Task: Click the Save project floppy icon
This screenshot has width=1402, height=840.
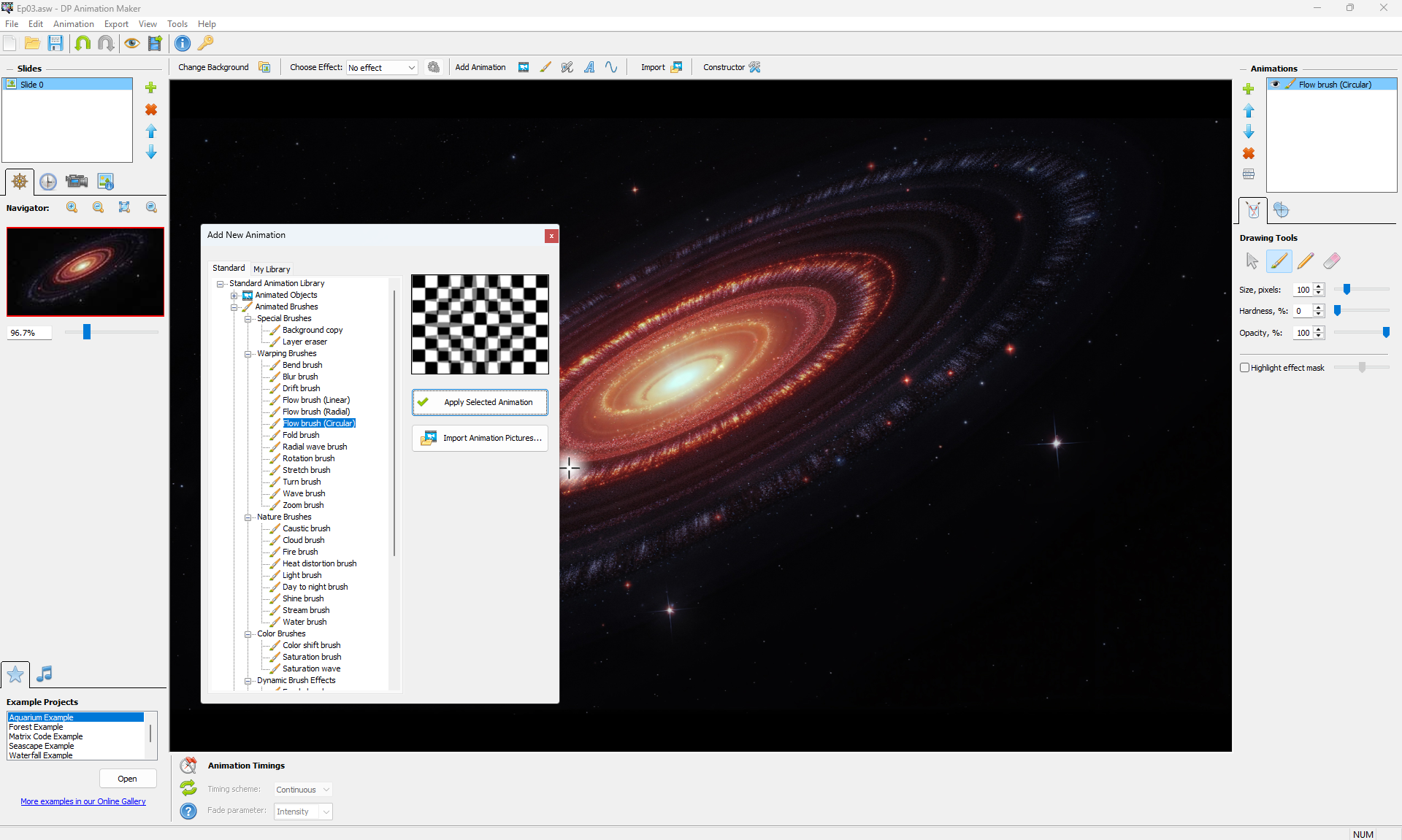Action: click(x=55, y=44)
